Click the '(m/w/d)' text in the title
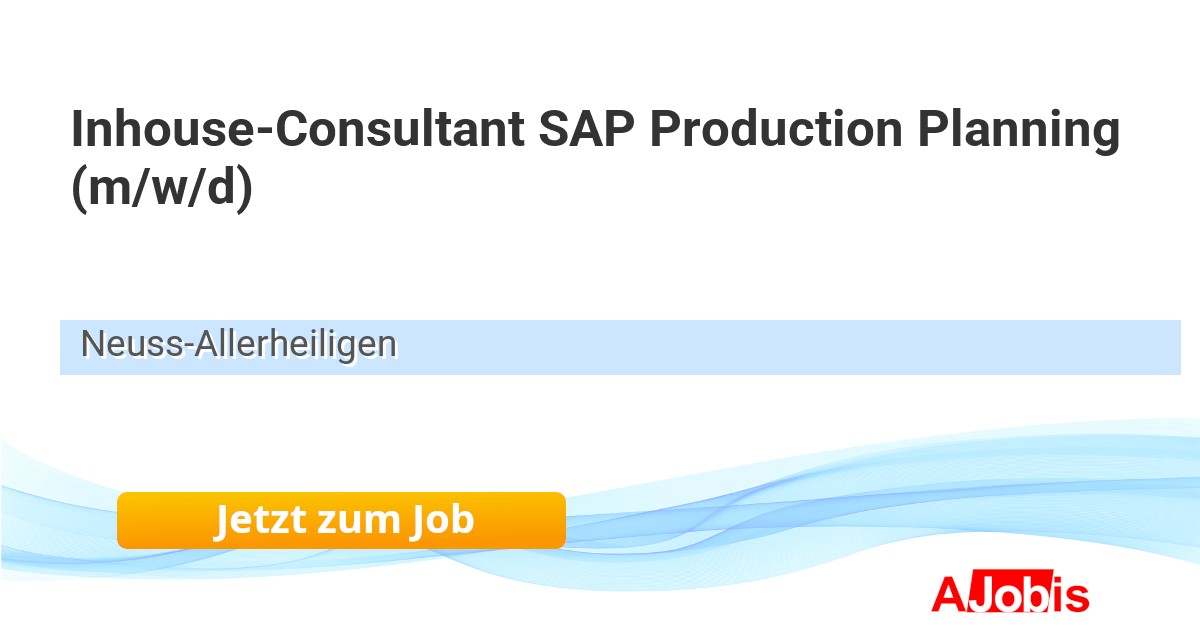The width and height of the screenshot is (1200, 630). point(162,188)
